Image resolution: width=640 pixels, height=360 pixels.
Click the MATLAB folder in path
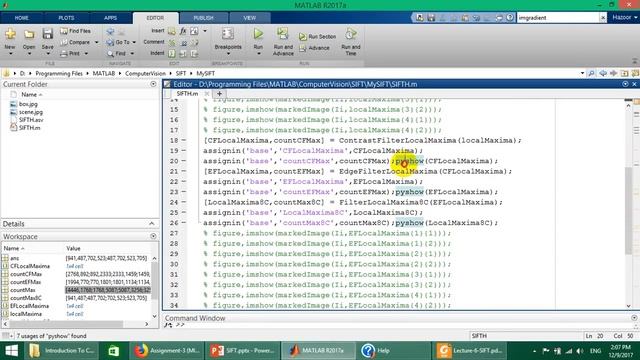[104, 73]
